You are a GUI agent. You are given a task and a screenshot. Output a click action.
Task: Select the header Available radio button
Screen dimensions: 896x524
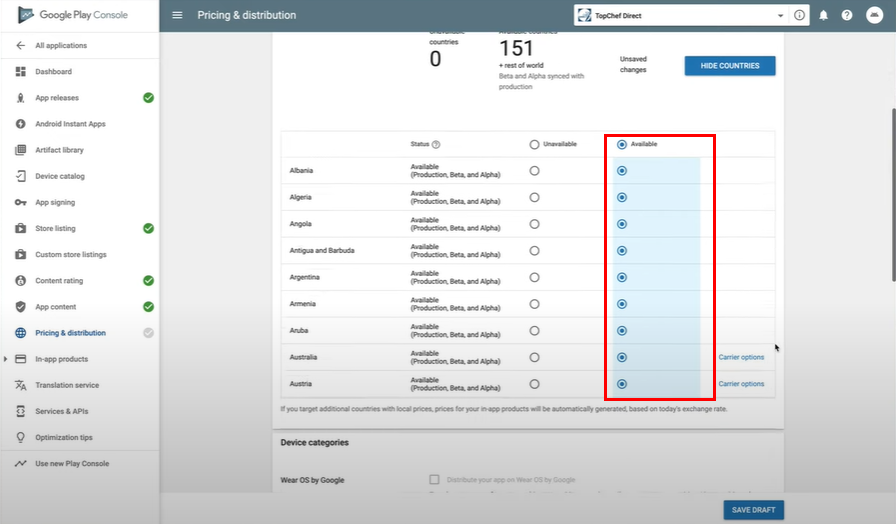[622, 145]
